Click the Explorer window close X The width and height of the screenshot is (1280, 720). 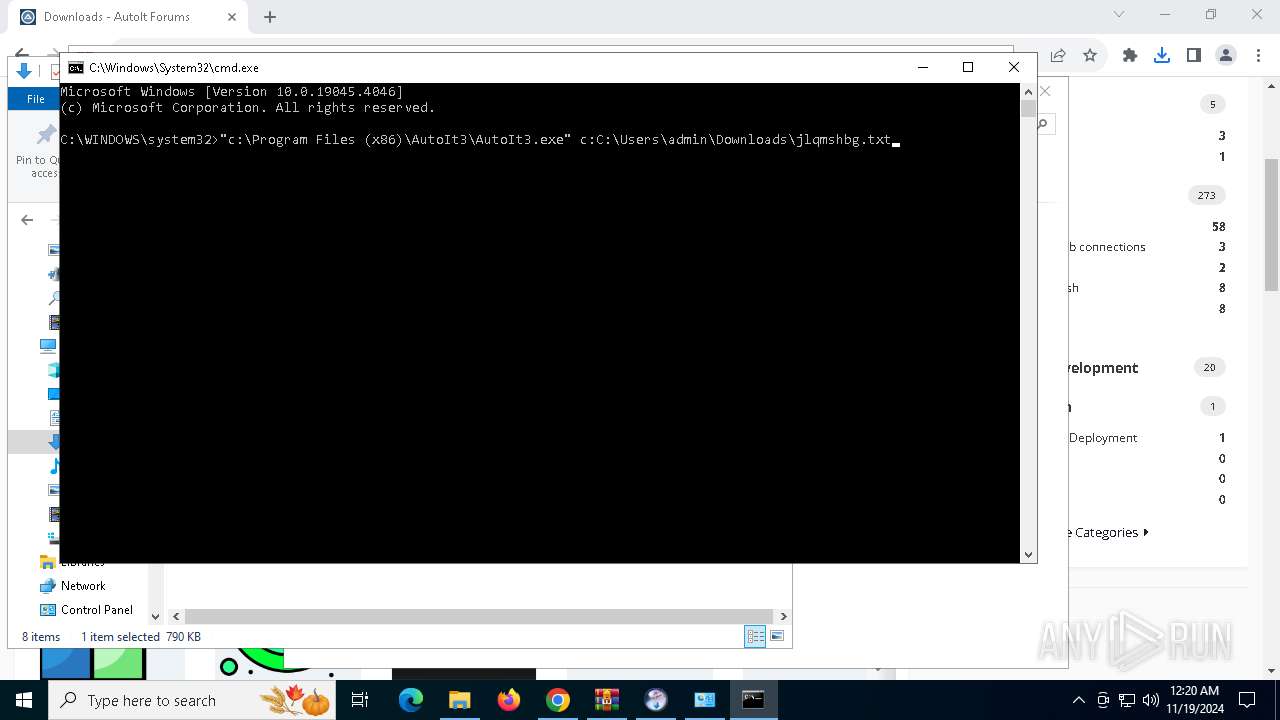coord(1045,91)
